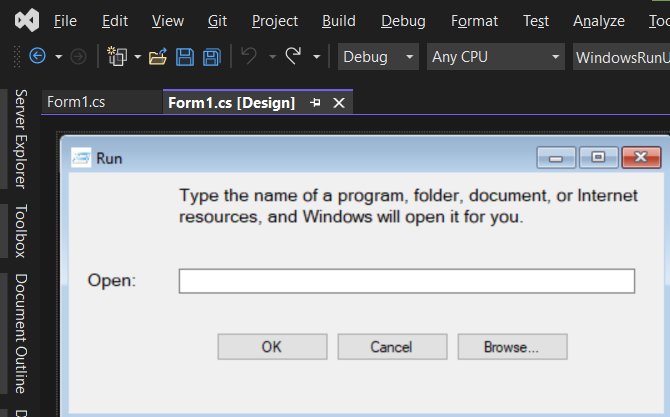The image size is (670, 417).
Task: Open the Test menu
Action: (536, 21)
